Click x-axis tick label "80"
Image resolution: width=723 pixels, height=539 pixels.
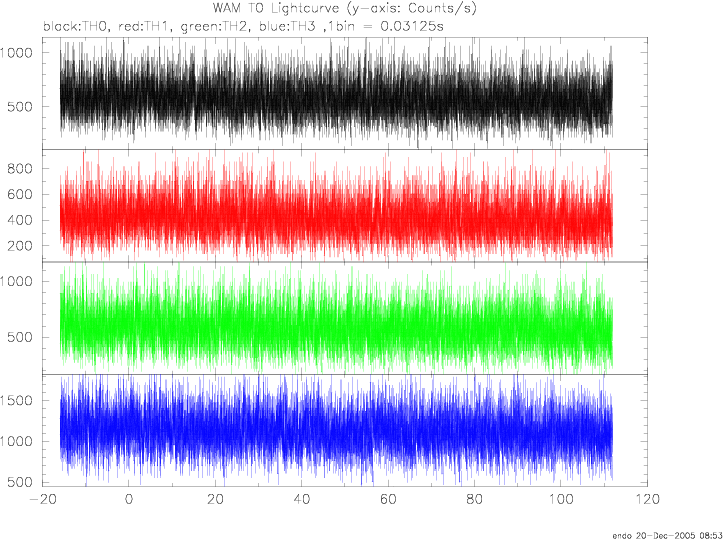click(474, 499)
